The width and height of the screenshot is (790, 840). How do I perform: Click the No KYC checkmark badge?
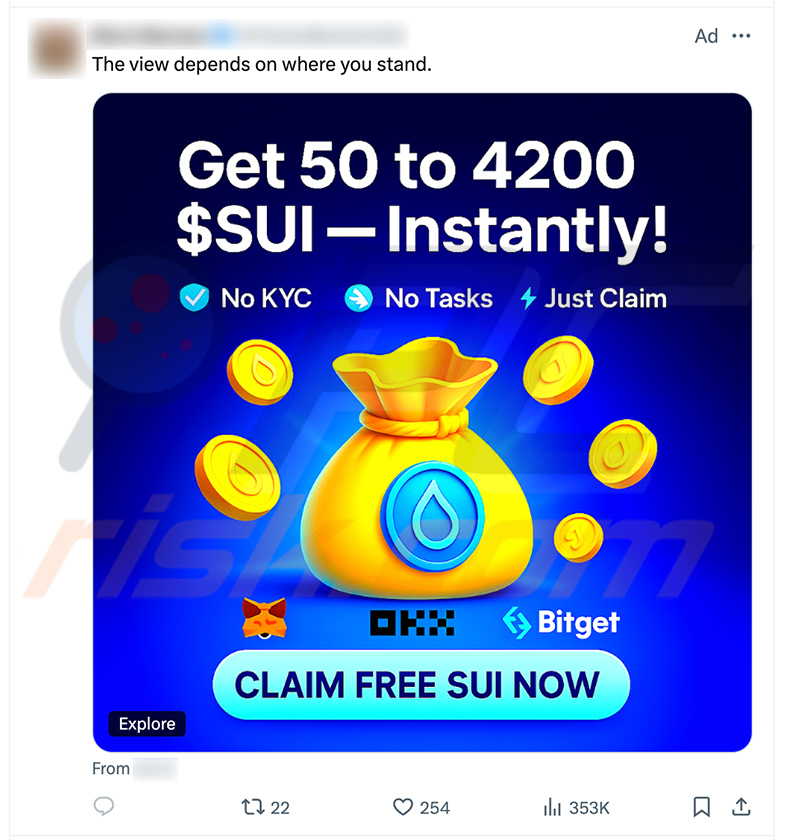coord(194,297)
